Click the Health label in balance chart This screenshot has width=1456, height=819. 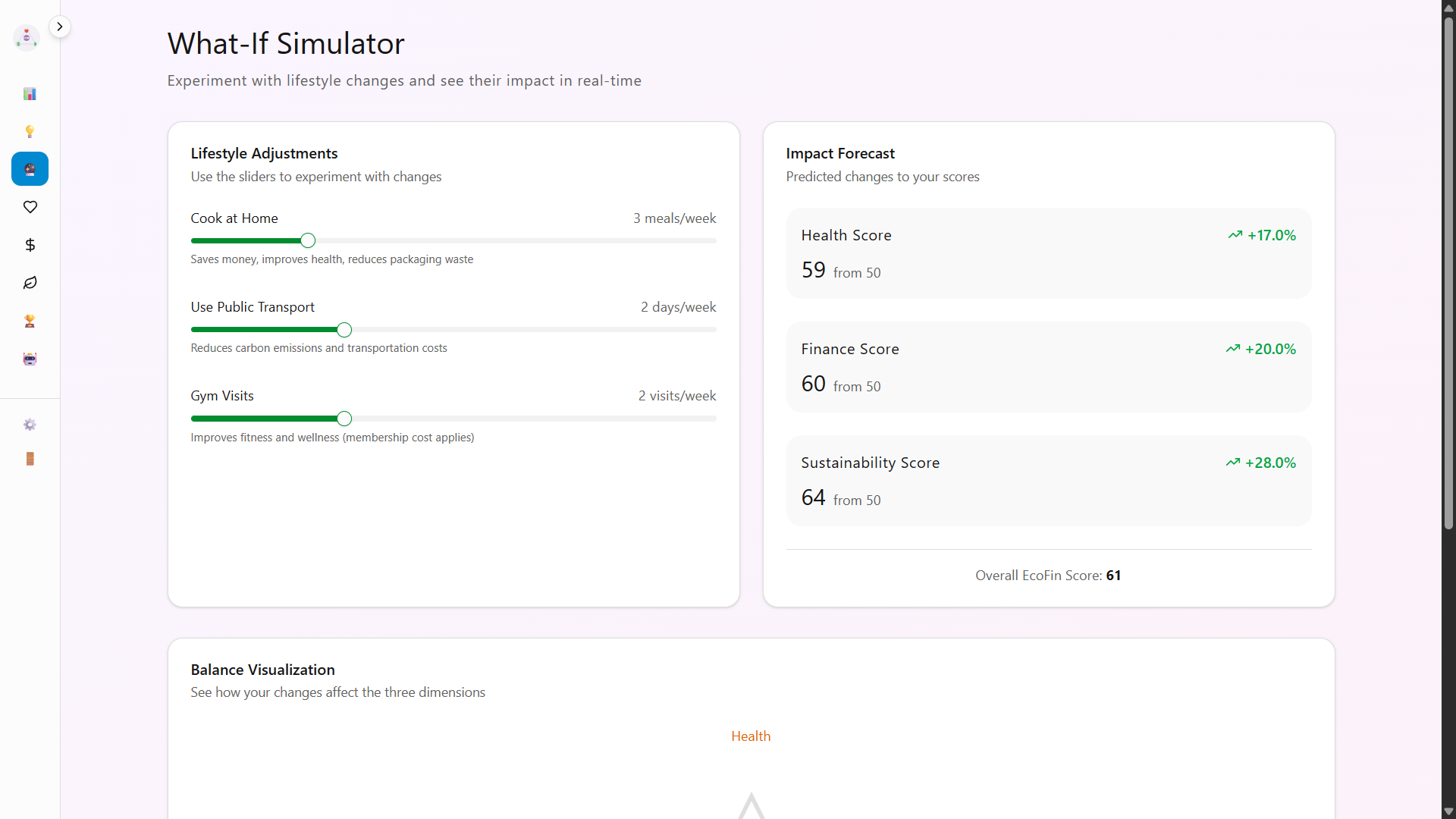click(x=750, y=736)
